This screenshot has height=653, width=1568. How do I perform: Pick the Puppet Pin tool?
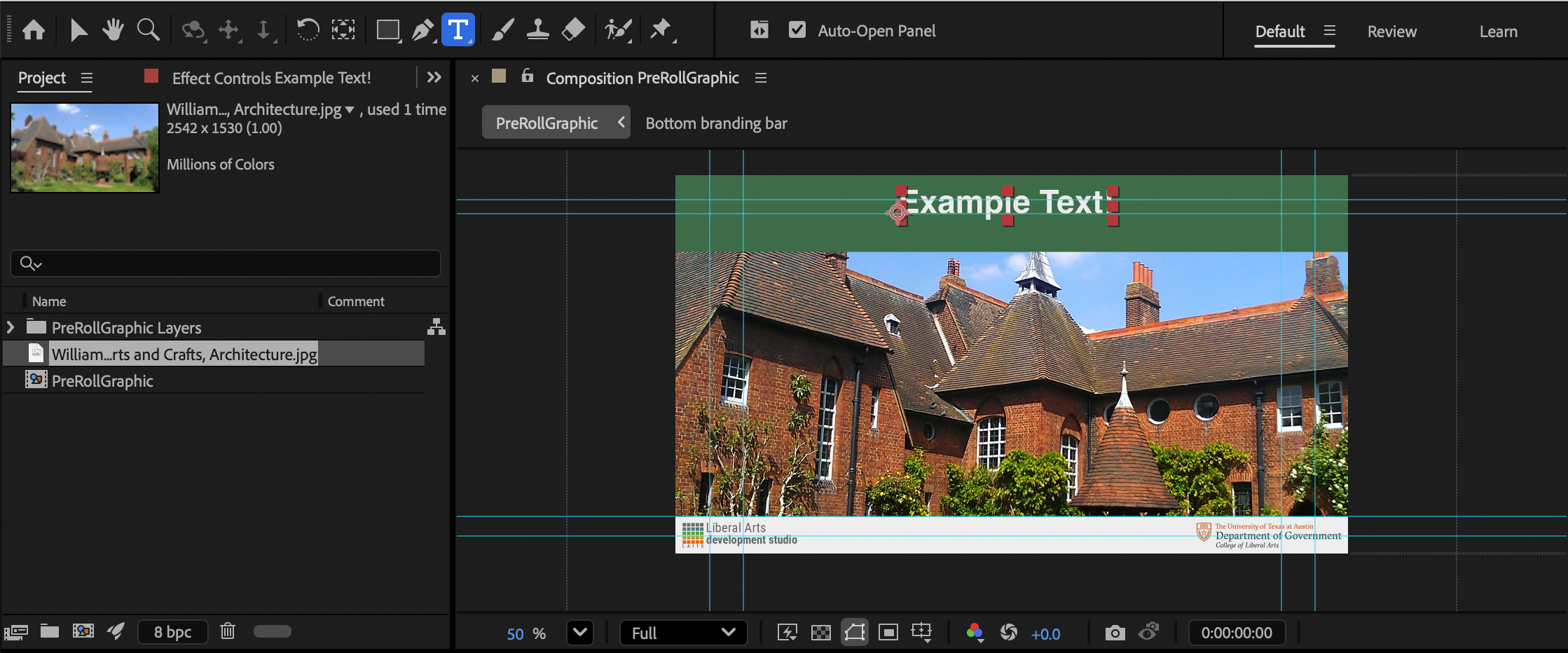(x=660, y=30)
